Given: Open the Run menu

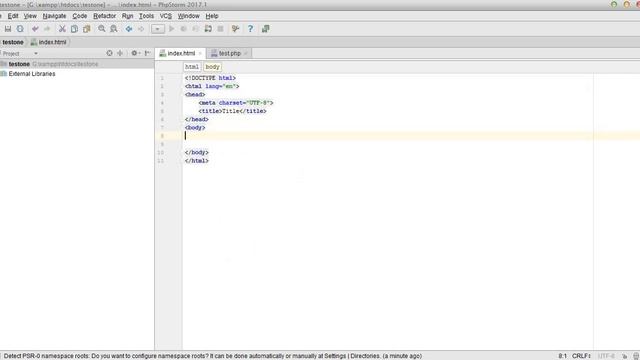Looking at the screenshot, I should click(x=127, y=16).
